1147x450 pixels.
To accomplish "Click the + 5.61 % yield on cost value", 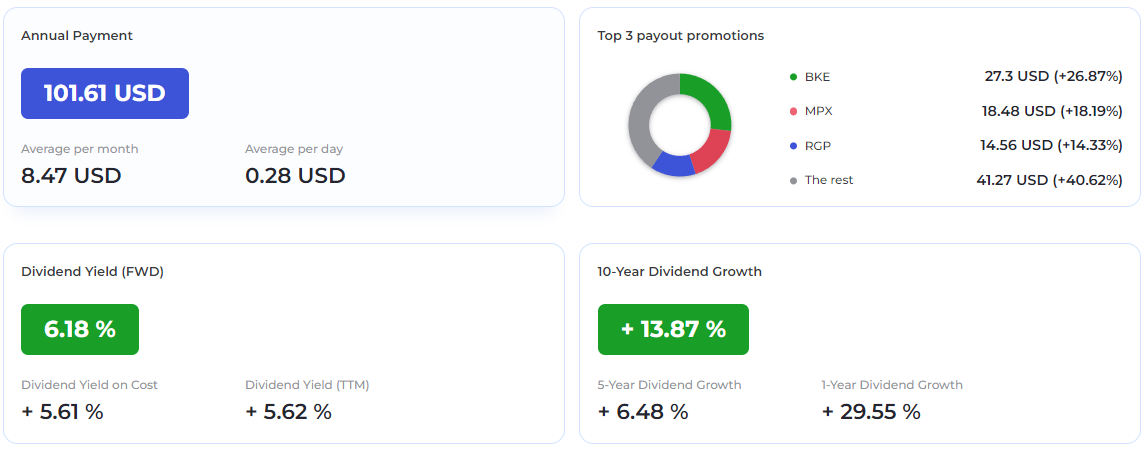I will coord(62,412).
